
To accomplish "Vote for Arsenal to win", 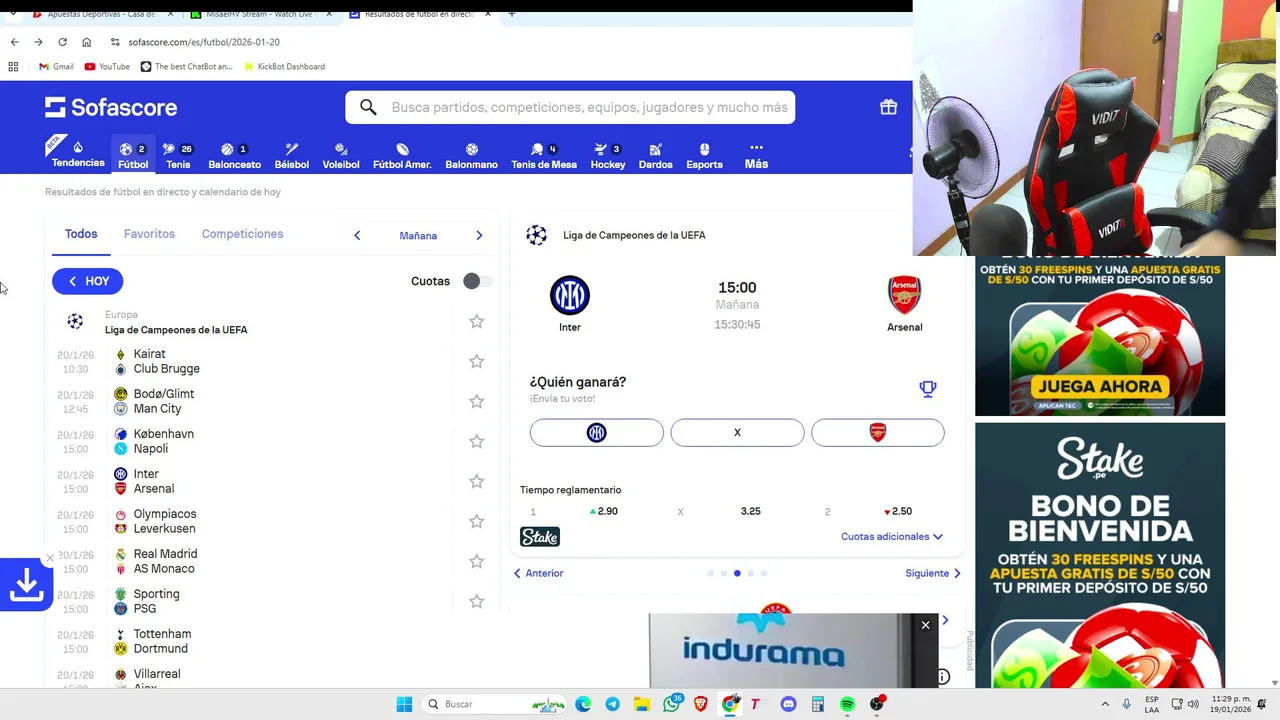I will point(877,432).
